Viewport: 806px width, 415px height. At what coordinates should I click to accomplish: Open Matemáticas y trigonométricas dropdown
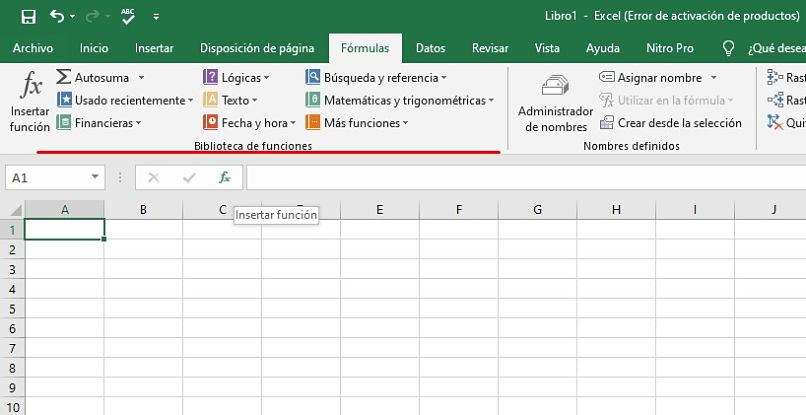400,100
